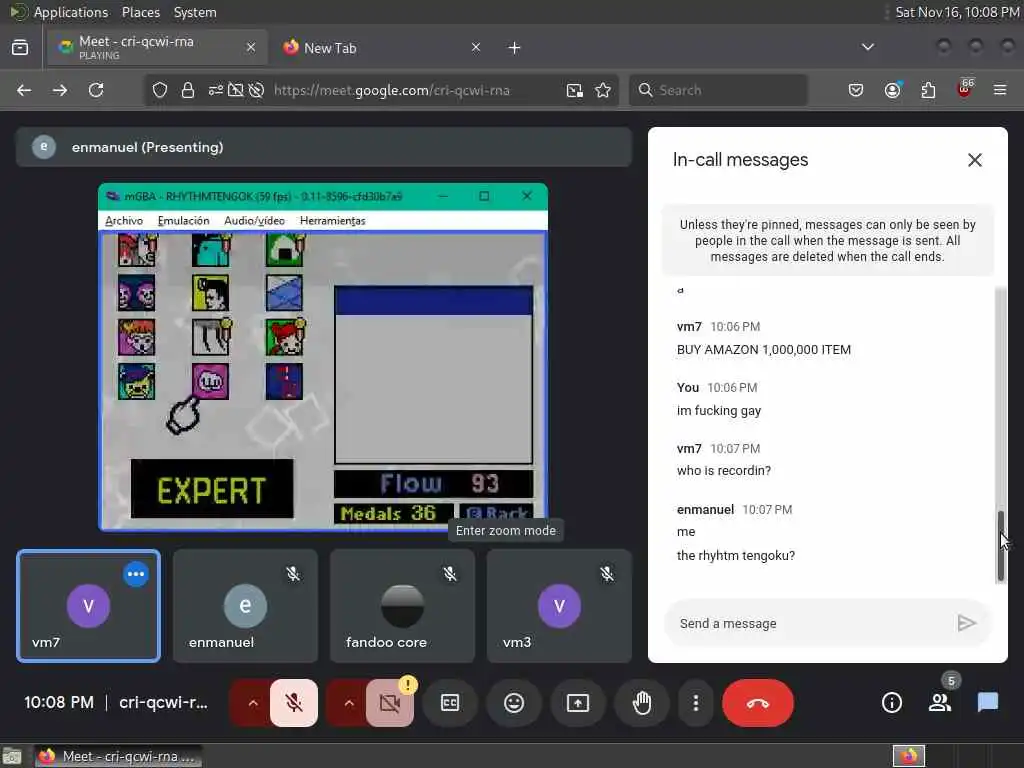Click the send message arrow
Image resolution: width=1024 pixels, height=768 pixels.
tap(967, 623)
